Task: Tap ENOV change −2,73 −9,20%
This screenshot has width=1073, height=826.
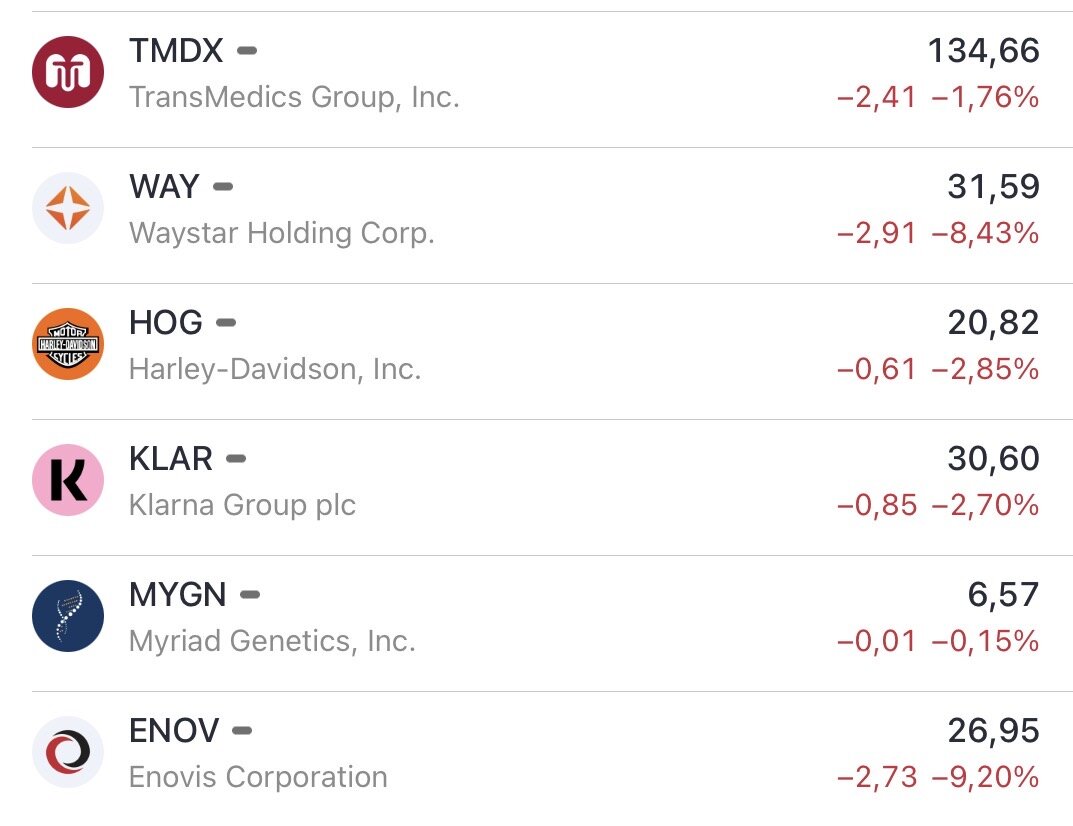Action: pyautogui.click(x=937, y=777)
